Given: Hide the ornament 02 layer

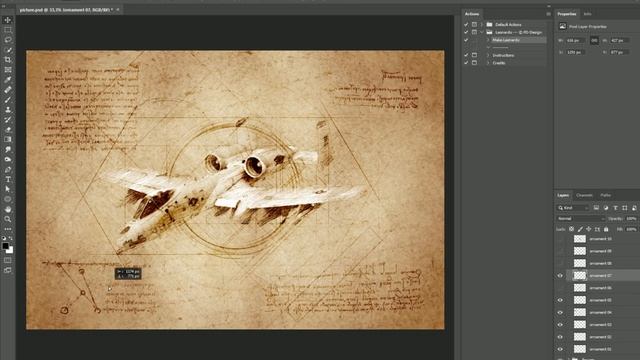Looking at the screenshot, I should pyautogui.click(x=560, y=337).
